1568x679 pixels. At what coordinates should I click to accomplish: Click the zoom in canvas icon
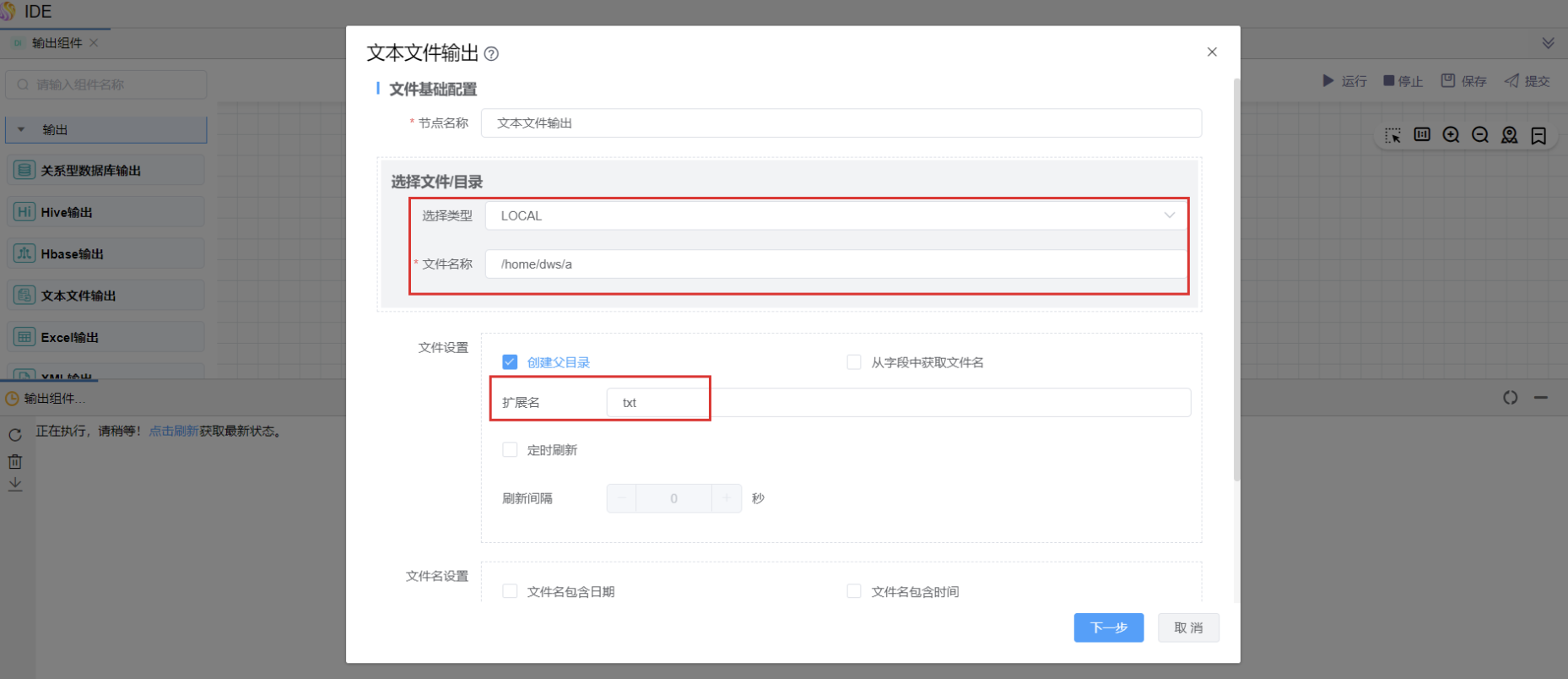[1451, 135]
